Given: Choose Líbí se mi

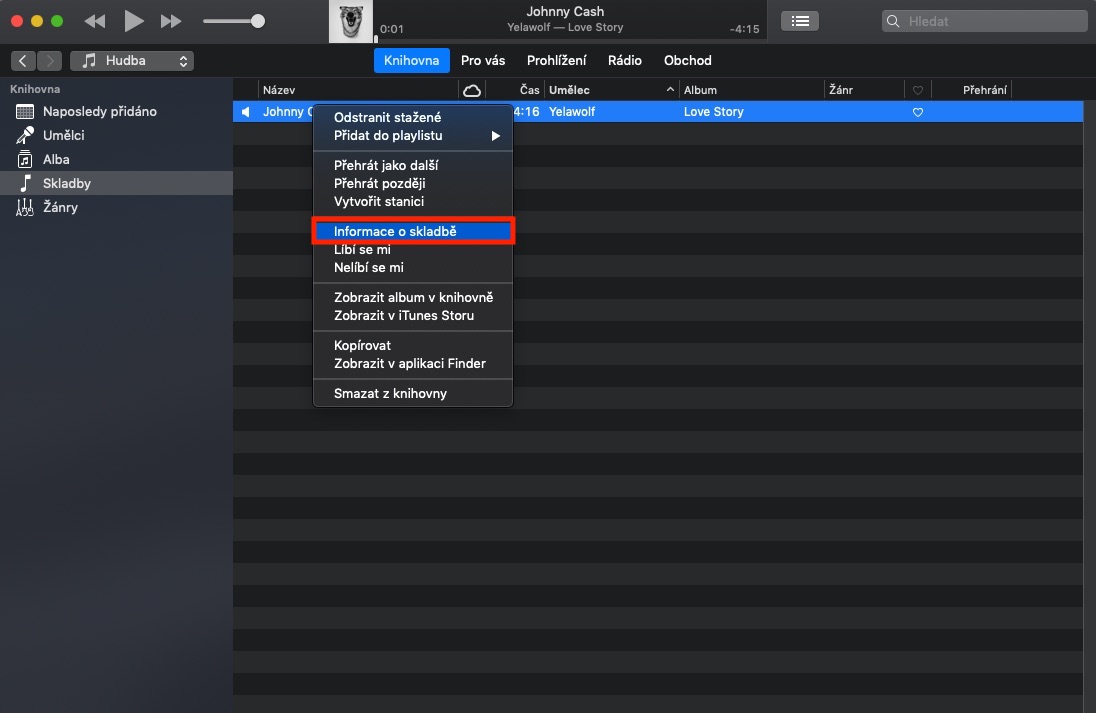Looking at the screenshot, I should coord(413,250).
